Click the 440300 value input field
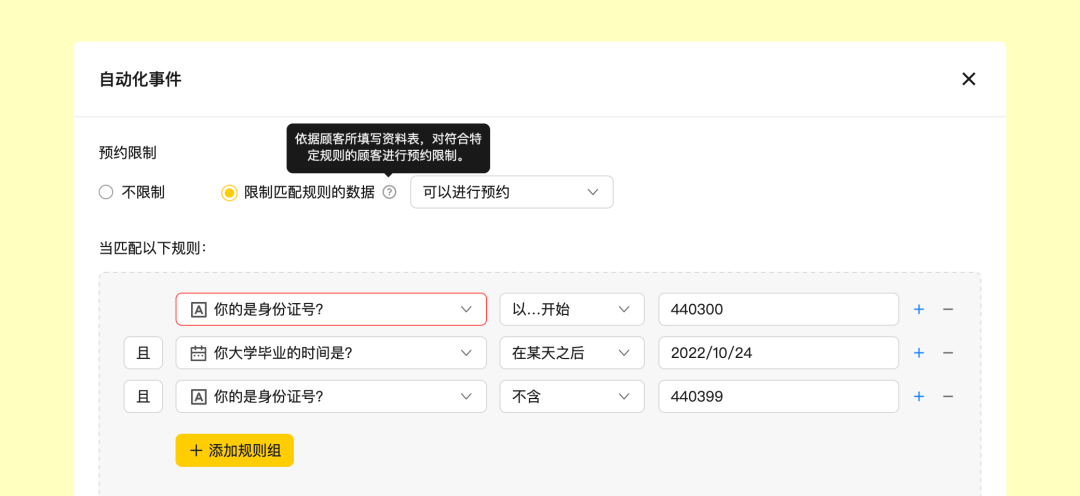 click(778, 309)
